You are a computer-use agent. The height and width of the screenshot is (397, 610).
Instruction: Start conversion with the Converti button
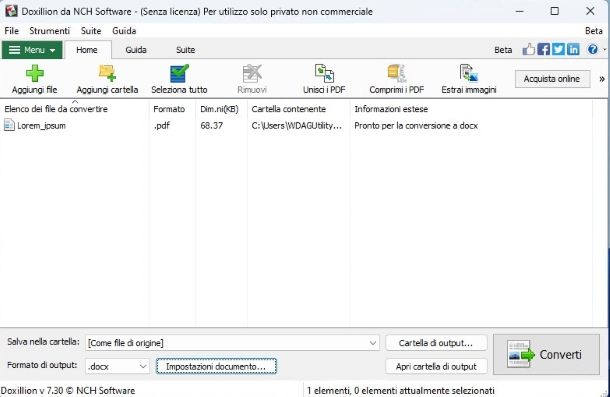546,354
